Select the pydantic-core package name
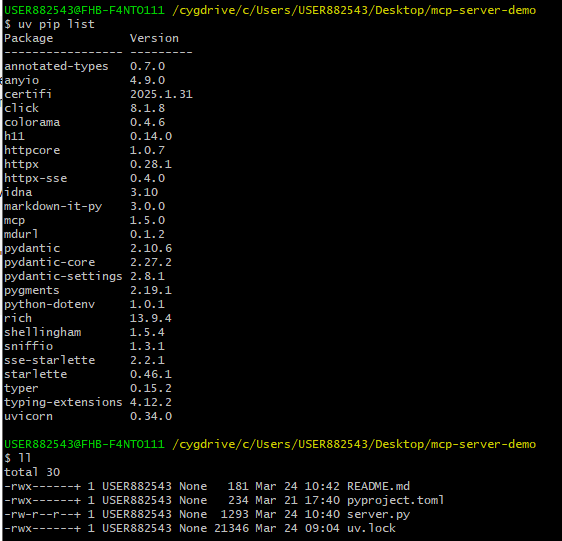562x541 pixels. click(49, 262)
